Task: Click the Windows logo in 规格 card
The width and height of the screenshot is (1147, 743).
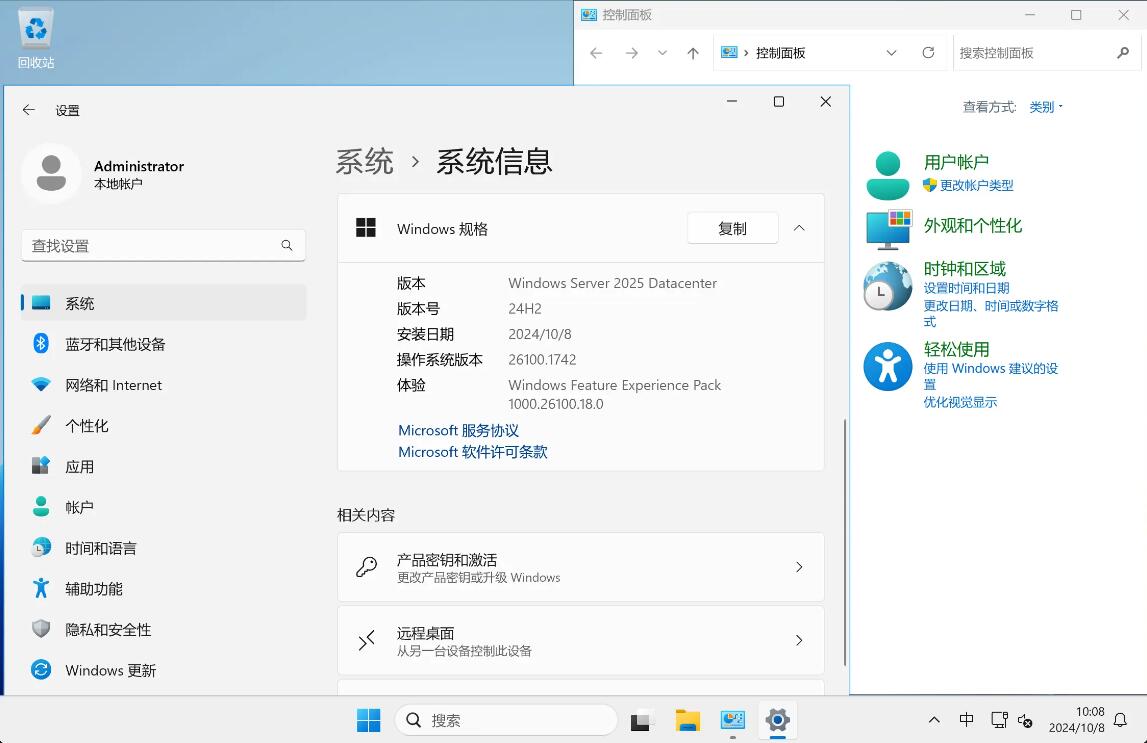Action: point(366,228)
